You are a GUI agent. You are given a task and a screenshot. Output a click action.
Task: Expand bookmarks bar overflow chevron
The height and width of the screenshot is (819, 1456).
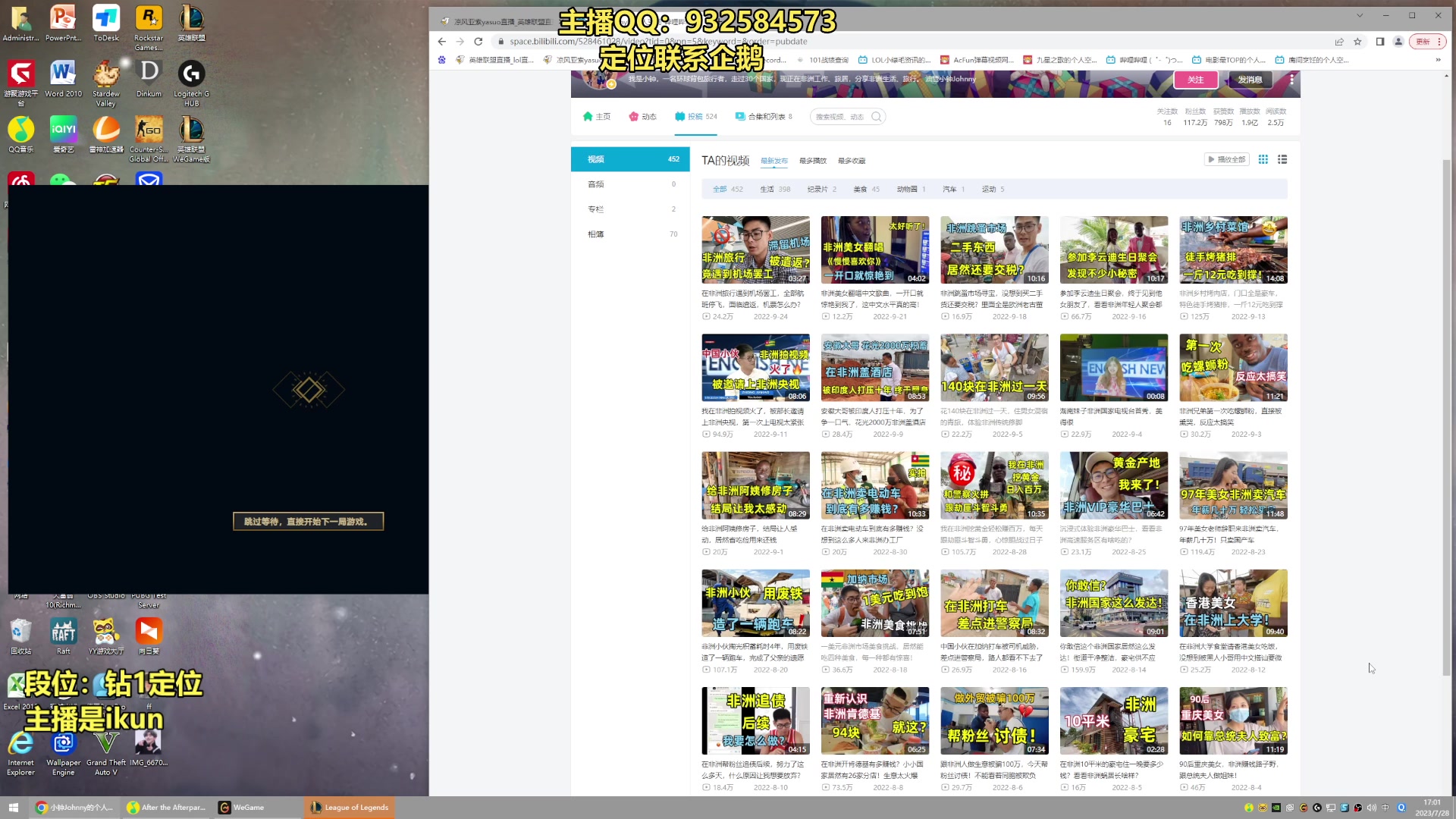point(1438,60)
